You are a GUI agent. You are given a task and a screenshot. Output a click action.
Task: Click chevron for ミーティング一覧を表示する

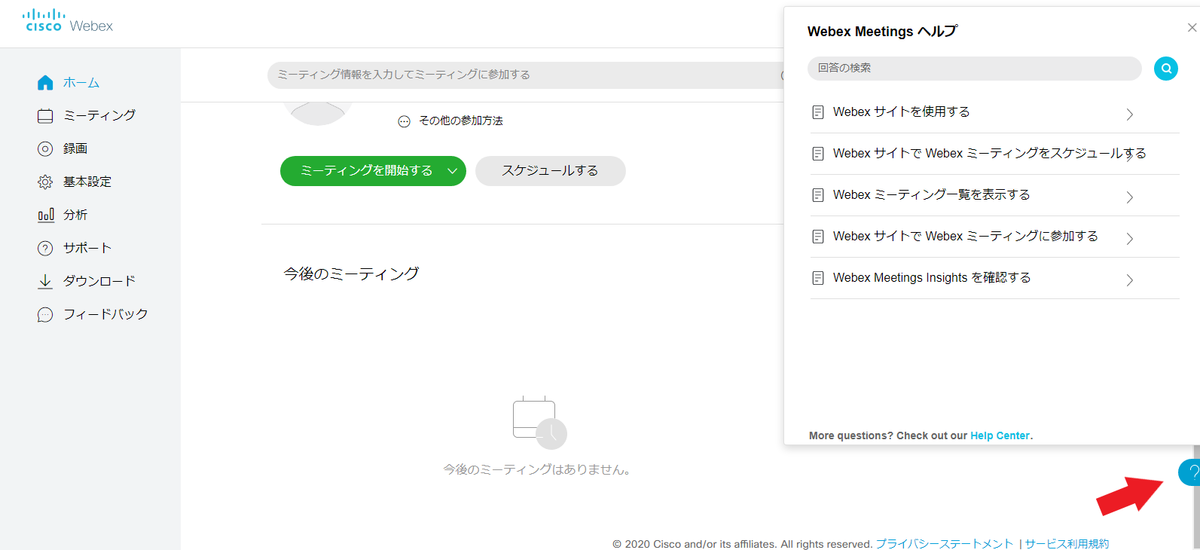1129,197
